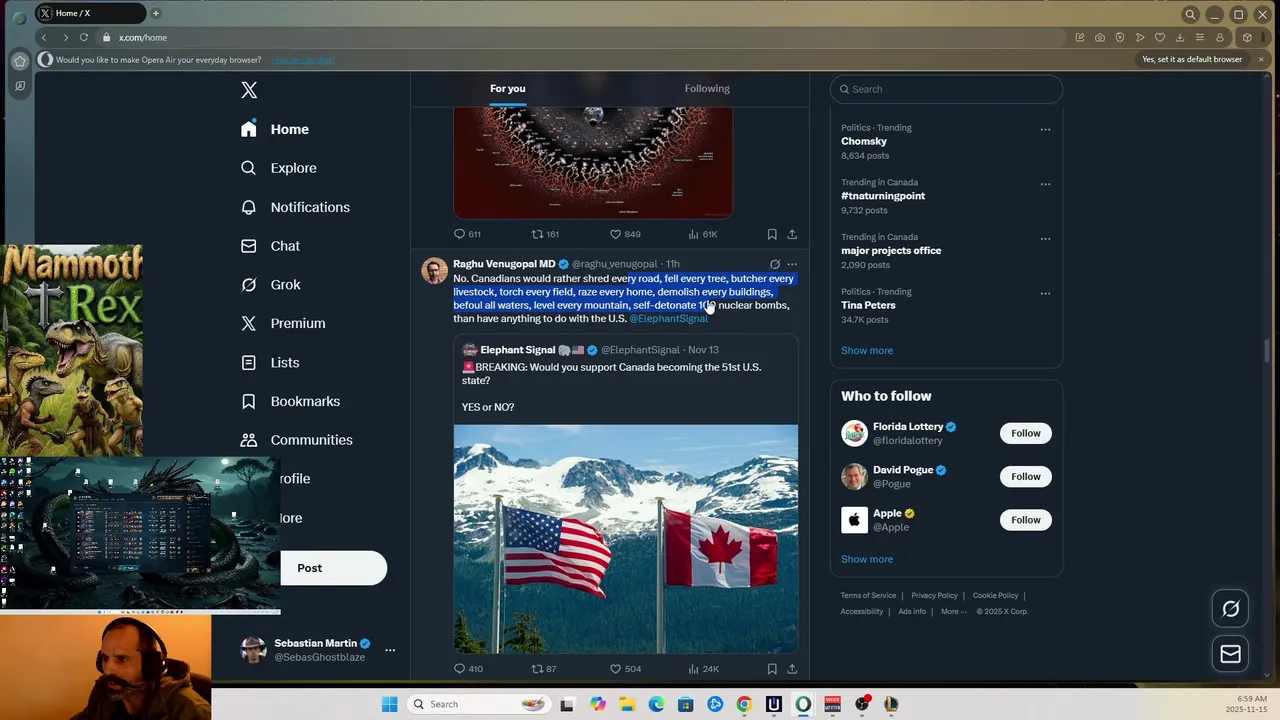1280x720 pixels.
Task: Open Cookie Policy link
Action: [x=995, y=596]
